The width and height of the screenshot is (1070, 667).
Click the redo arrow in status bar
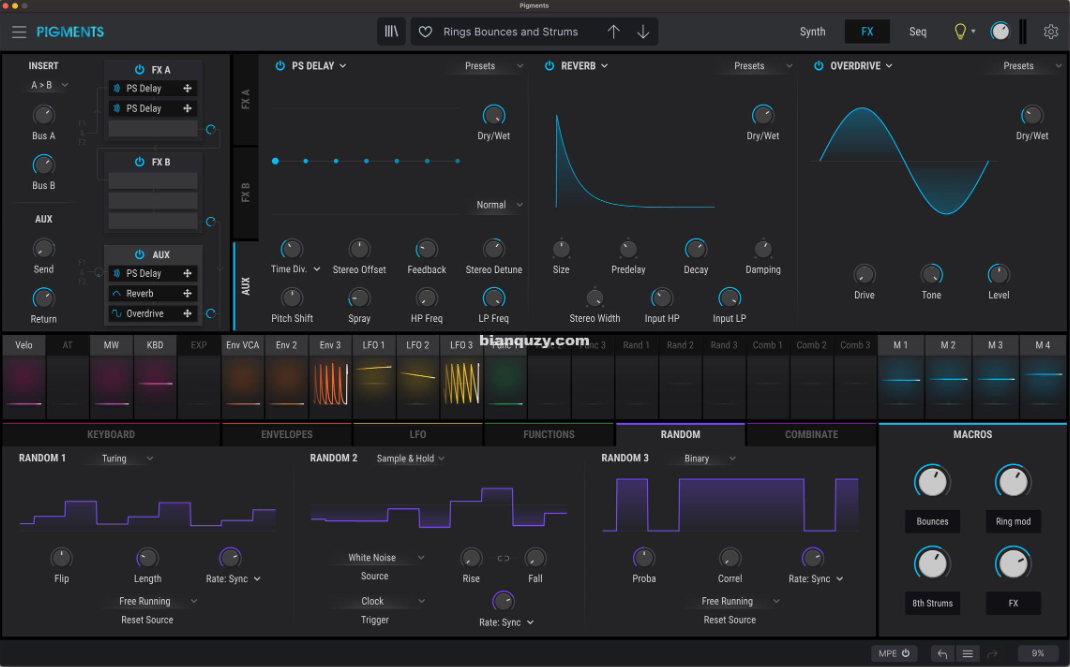[x=993, y=653]
